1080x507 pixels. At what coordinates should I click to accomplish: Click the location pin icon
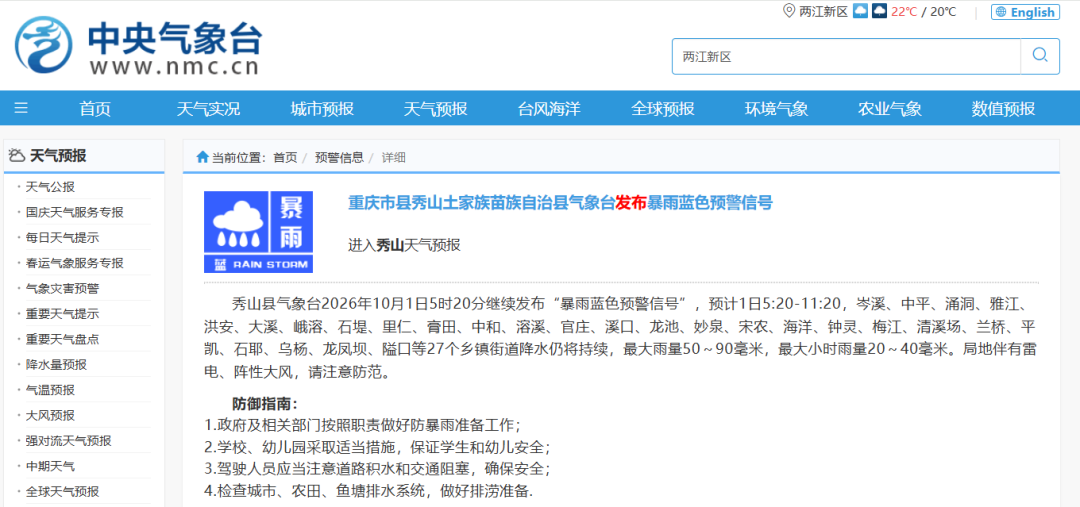tap(789, 11)
